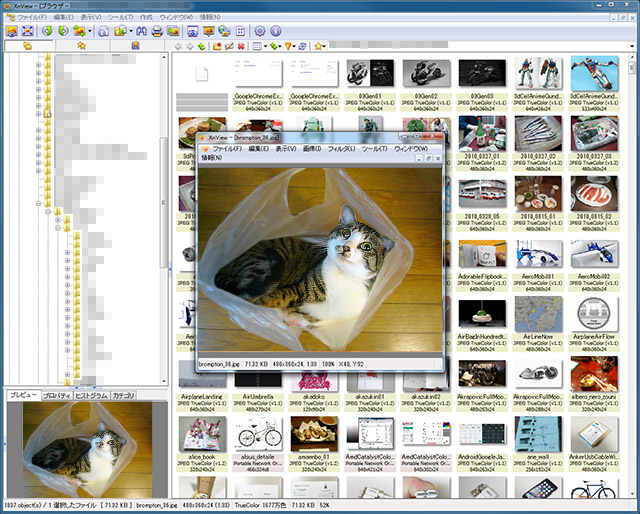
Task: Click the printer icon in toolbar
Action: click(x=157, y=32)
